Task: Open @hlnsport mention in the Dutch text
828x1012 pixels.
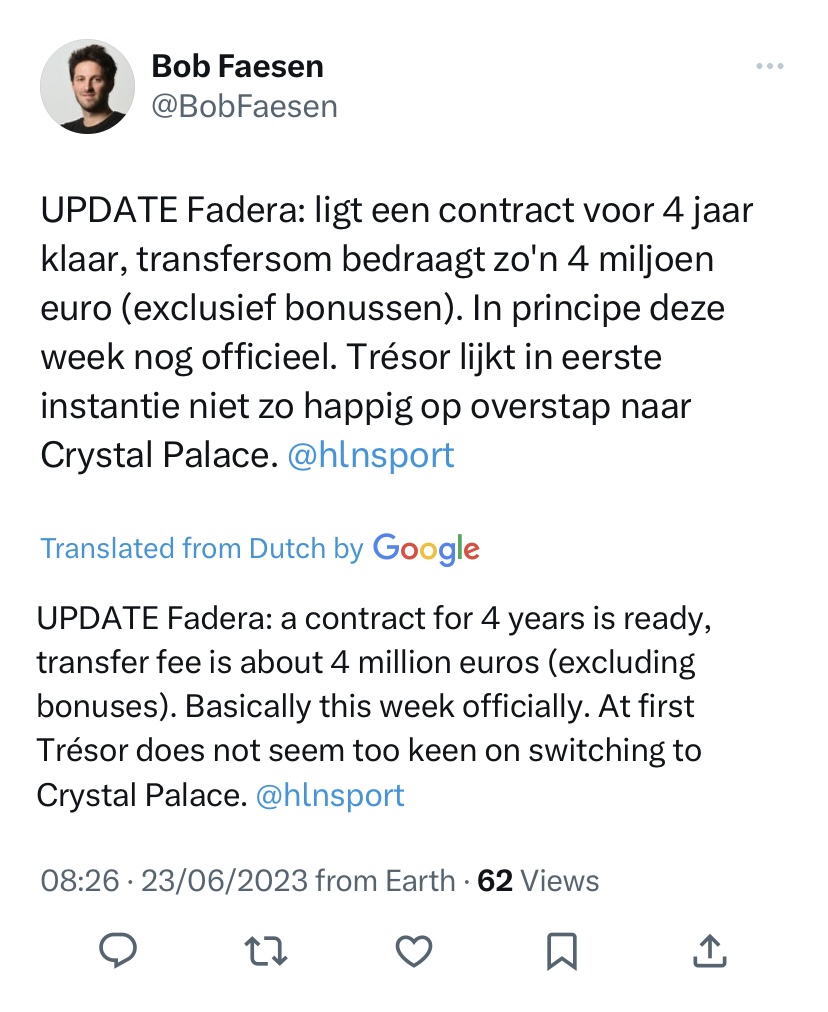Action: 370,455
